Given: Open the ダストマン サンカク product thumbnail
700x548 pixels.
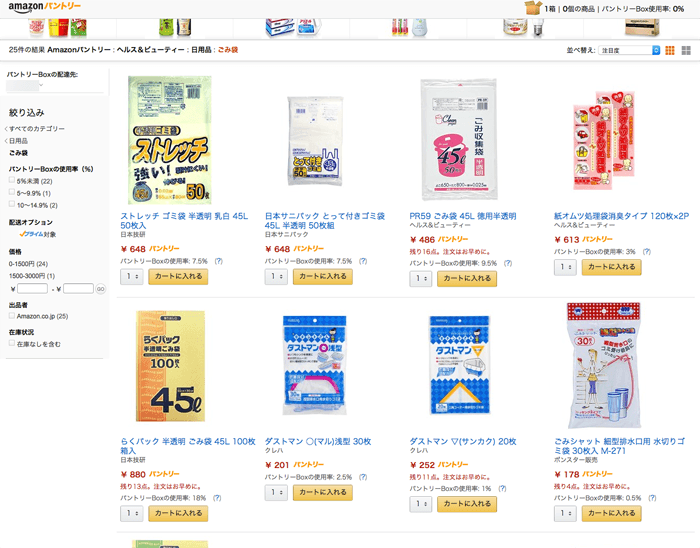Looking at the screenshot, I should 460,365.
